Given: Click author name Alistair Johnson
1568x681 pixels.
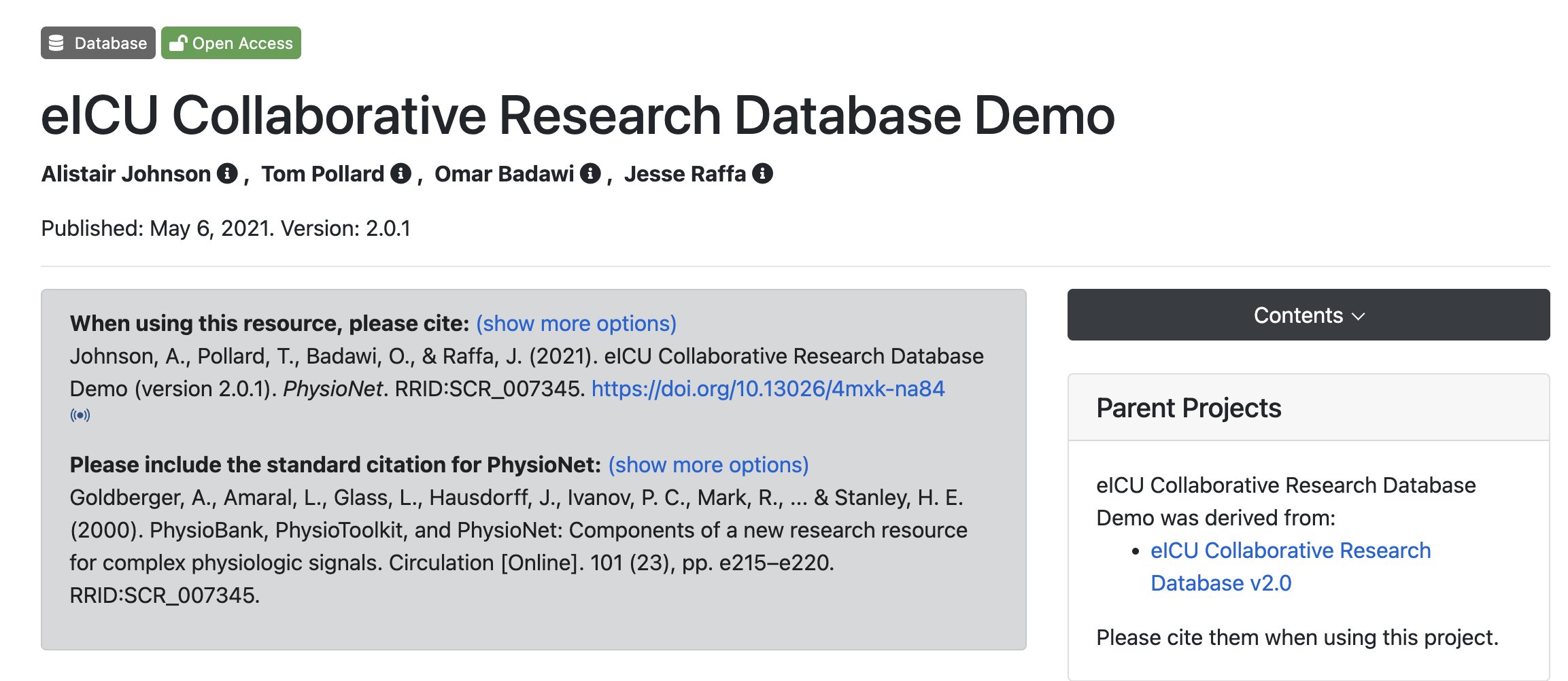Looking at the screenshot, I should (x=126, y=174).
